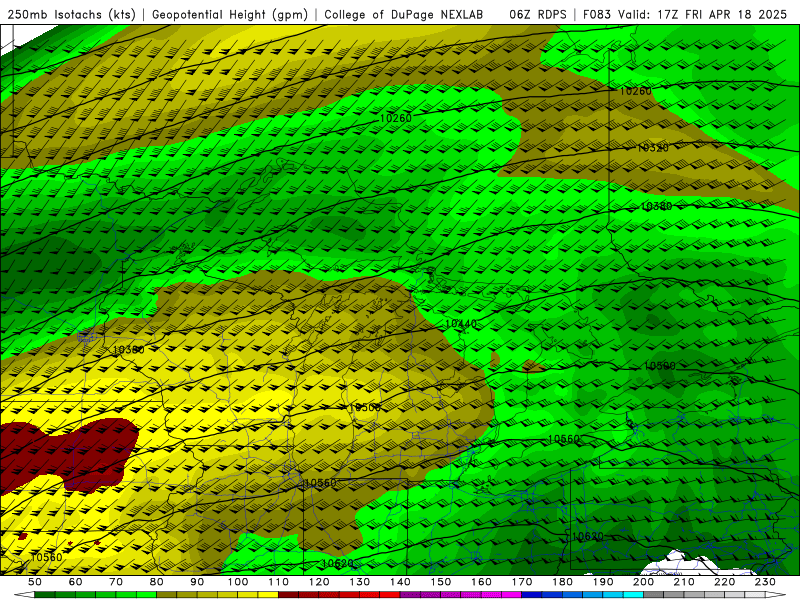Click the 220 value on the color scale
The image size is (800, 600).
[724, 582]
